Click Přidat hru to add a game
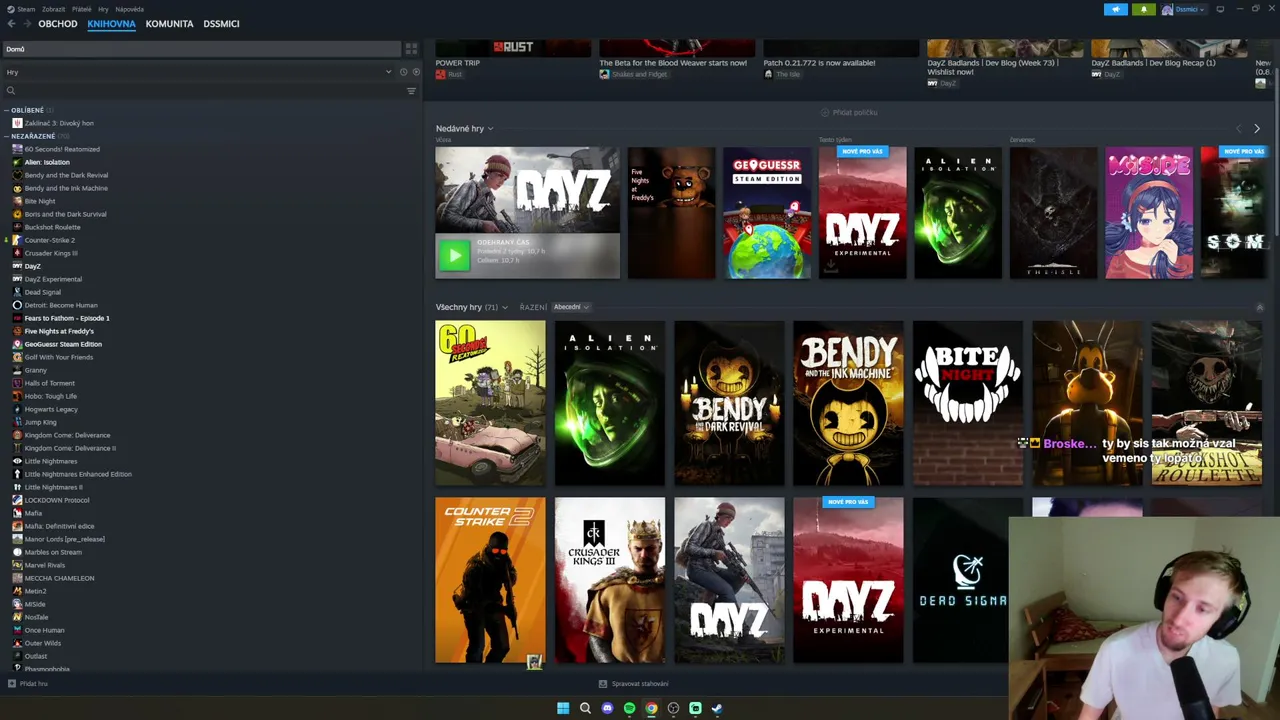Screen dimensions: 1280x720 [28, 684]
